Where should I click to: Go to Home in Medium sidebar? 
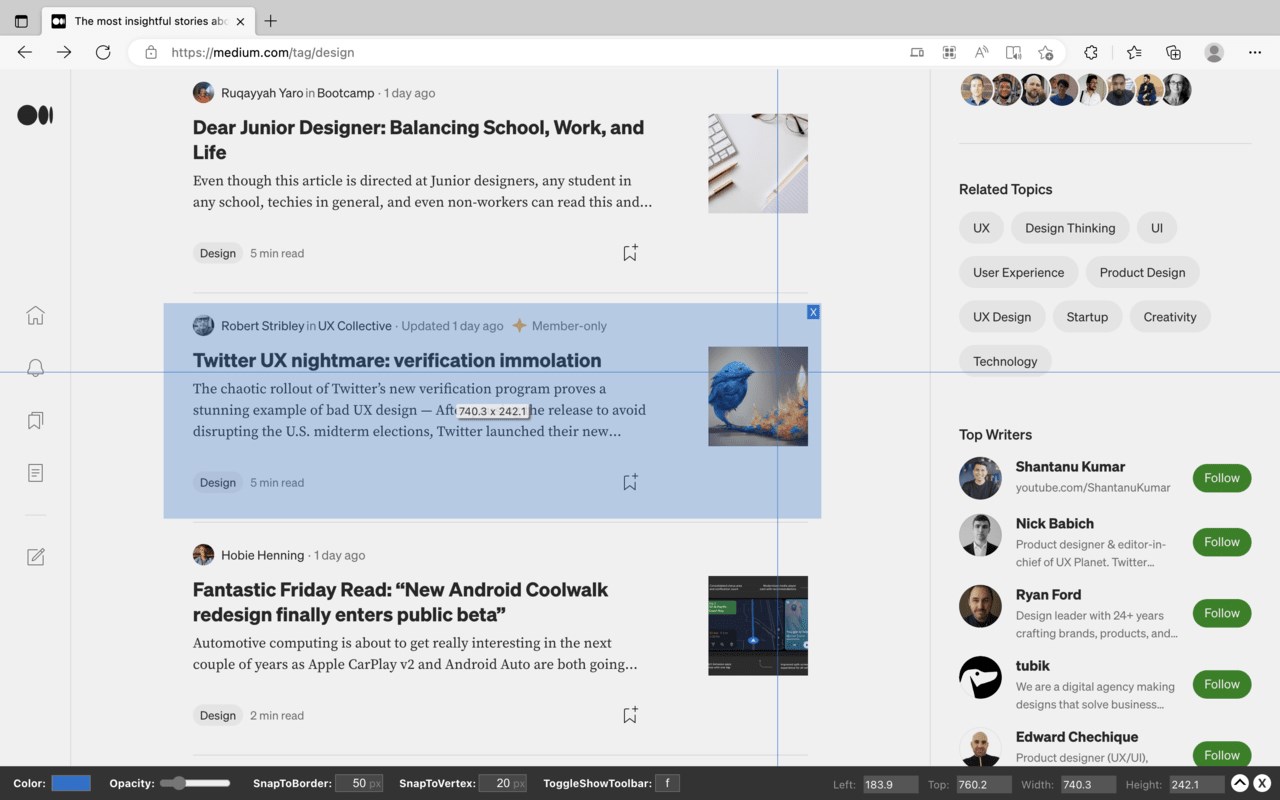[x=35, y=316]
